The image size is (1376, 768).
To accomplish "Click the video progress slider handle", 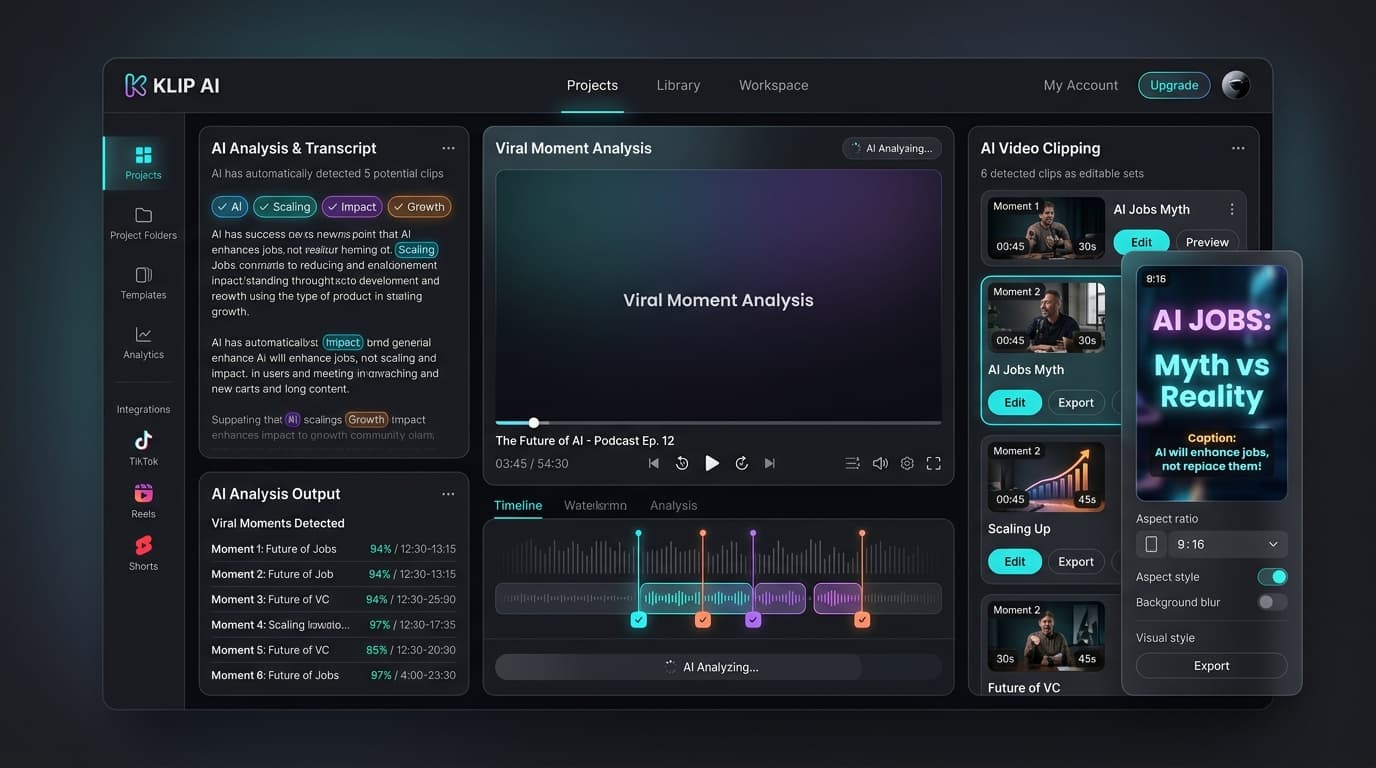I will point(533,423).
